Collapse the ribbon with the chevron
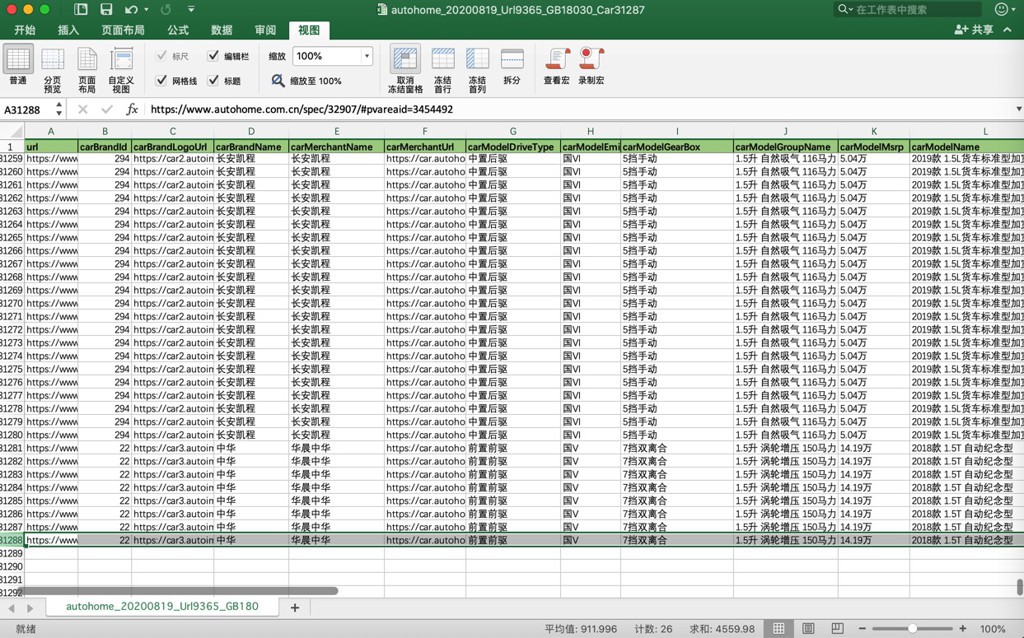The width and height of the screenshot is (1024, 638). [x=1008, y=29]
